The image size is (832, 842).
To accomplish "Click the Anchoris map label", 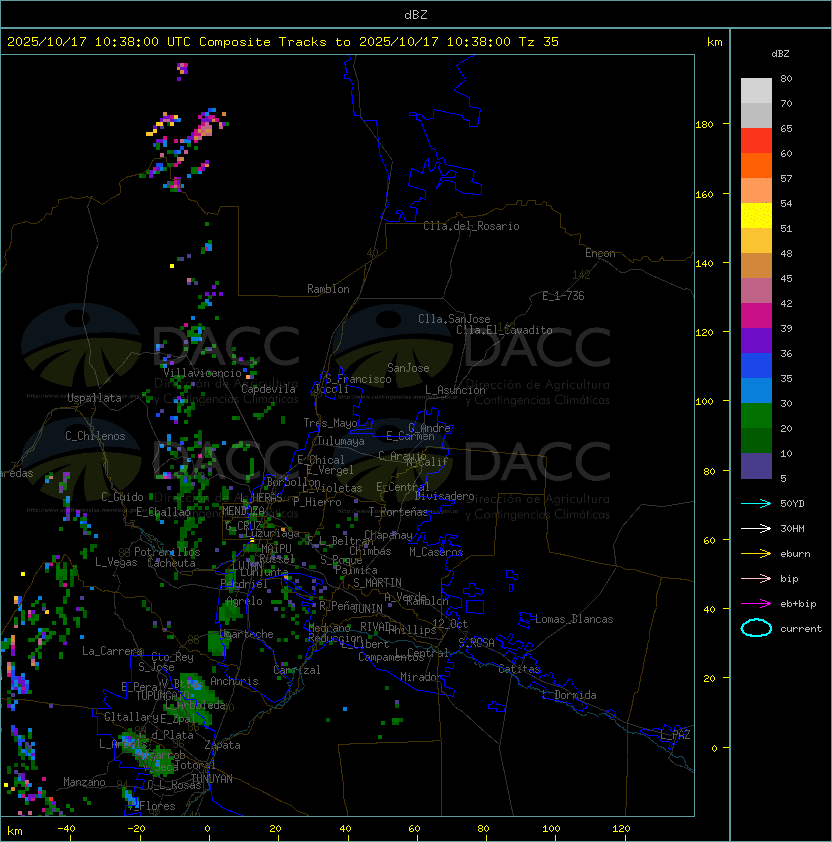I will pyautogui.click(x=234, y=681).
